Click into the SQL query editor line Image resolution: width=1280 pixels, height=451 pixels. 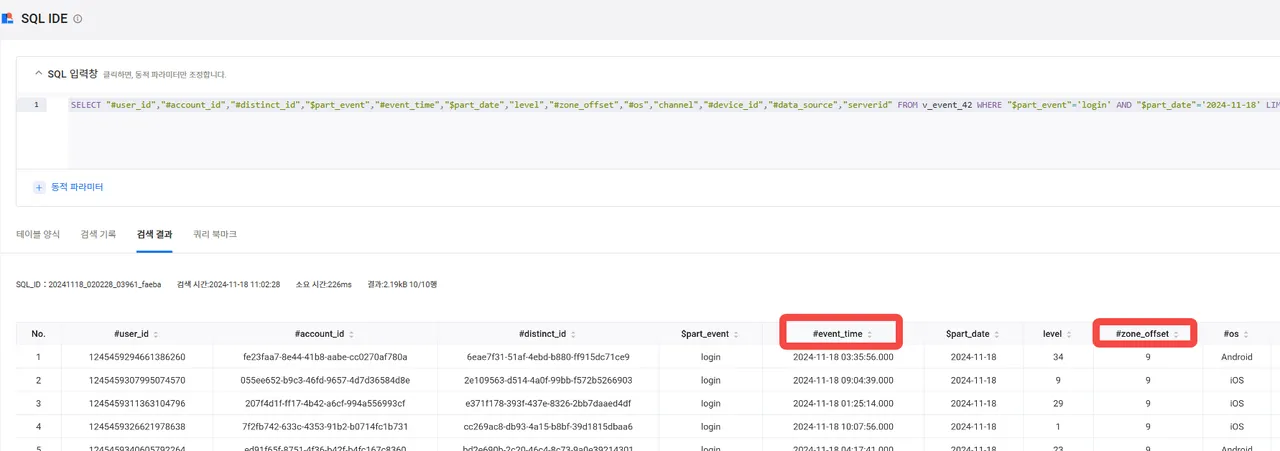tap(674, 105)
